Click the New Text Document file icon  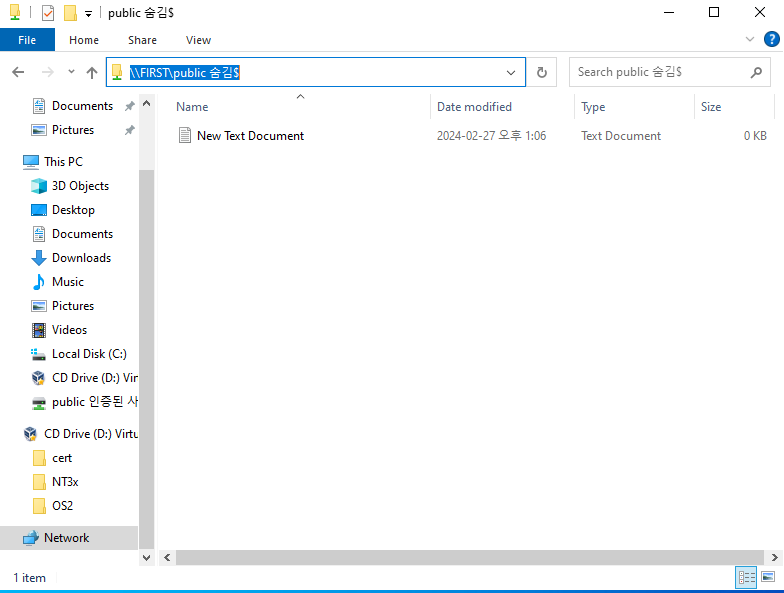tap(184, 136)
